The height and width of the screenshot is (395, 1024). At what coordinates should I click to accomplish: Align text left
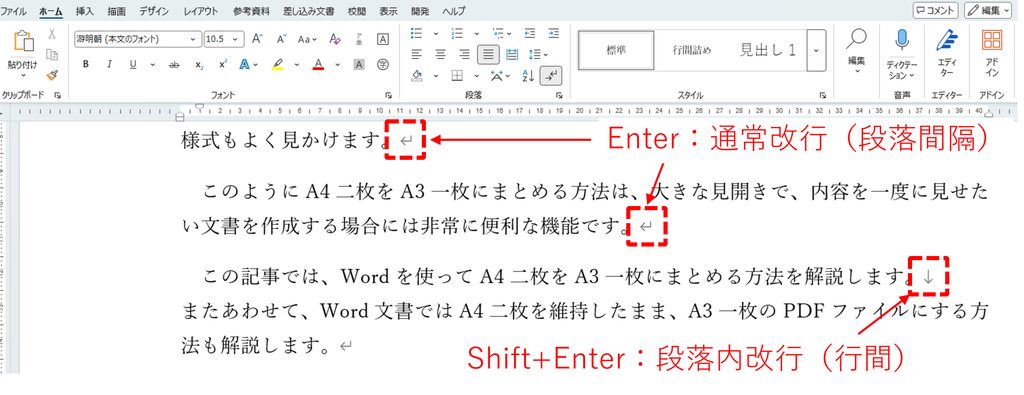tap(417, 54)
